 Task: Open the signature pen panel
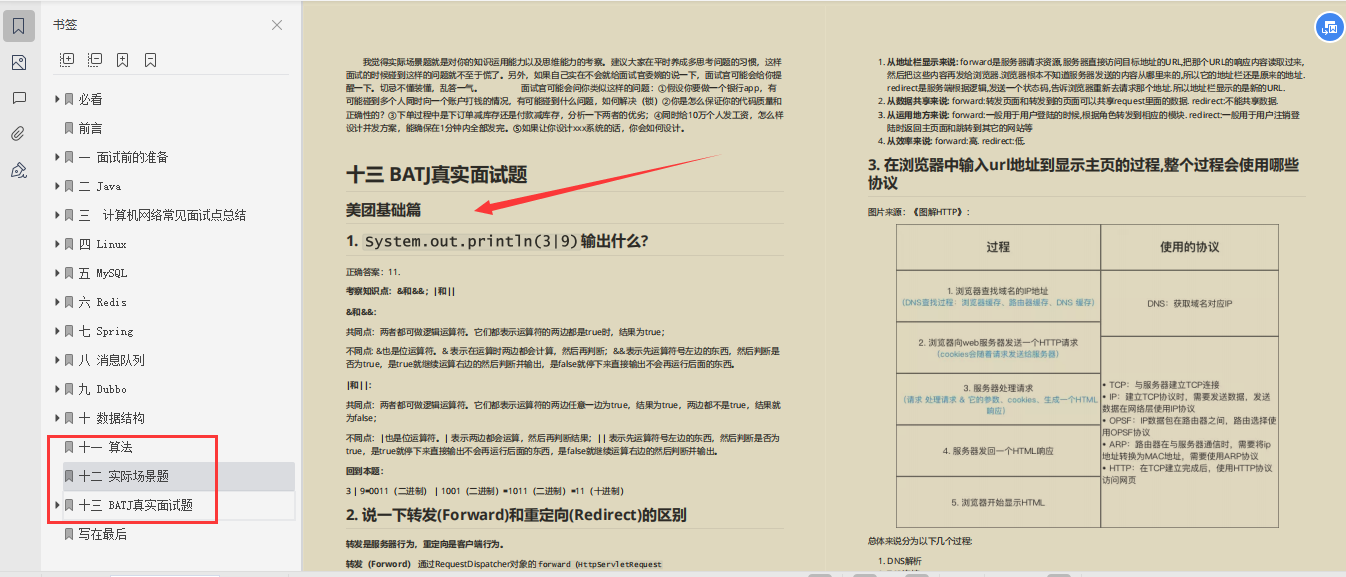(19, 170)
